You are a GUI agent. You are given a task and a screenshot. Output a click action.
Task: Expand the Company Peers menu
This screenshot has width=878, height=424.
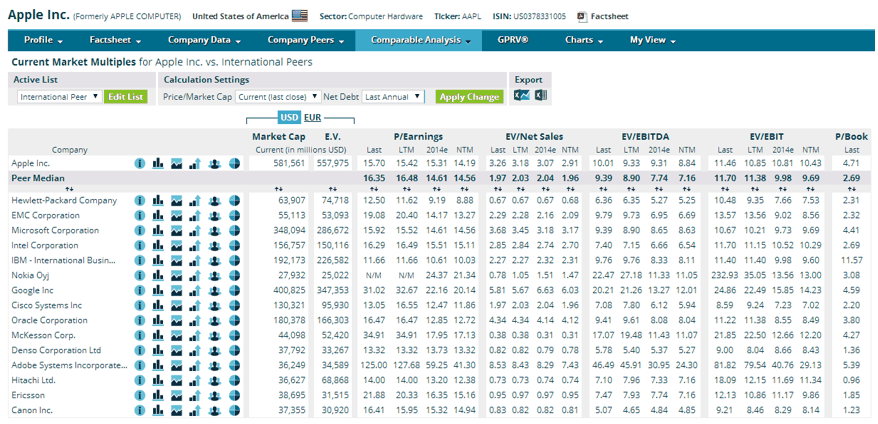click(305, 40)
